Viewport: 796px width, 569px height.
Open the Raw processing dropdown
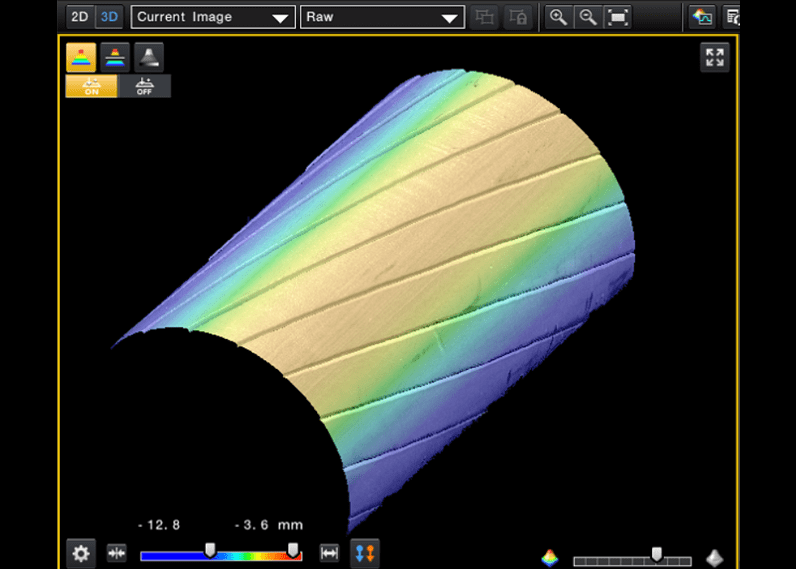382,17
